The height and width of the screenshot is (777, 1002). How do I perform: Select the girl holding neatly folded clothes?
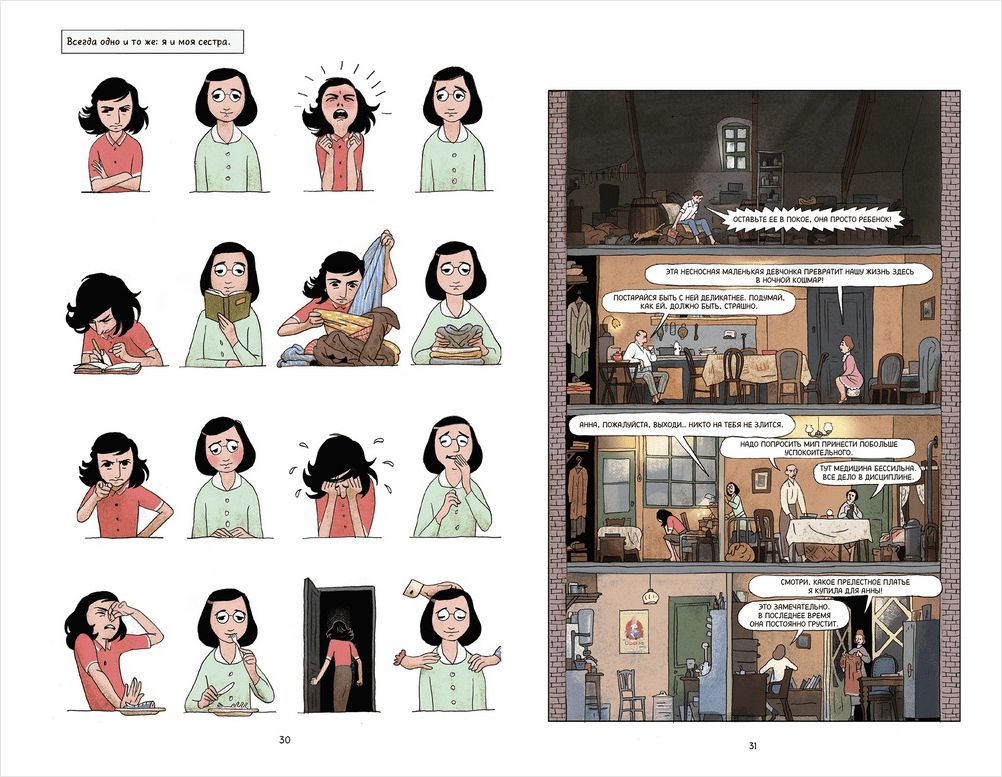[455, 303]
